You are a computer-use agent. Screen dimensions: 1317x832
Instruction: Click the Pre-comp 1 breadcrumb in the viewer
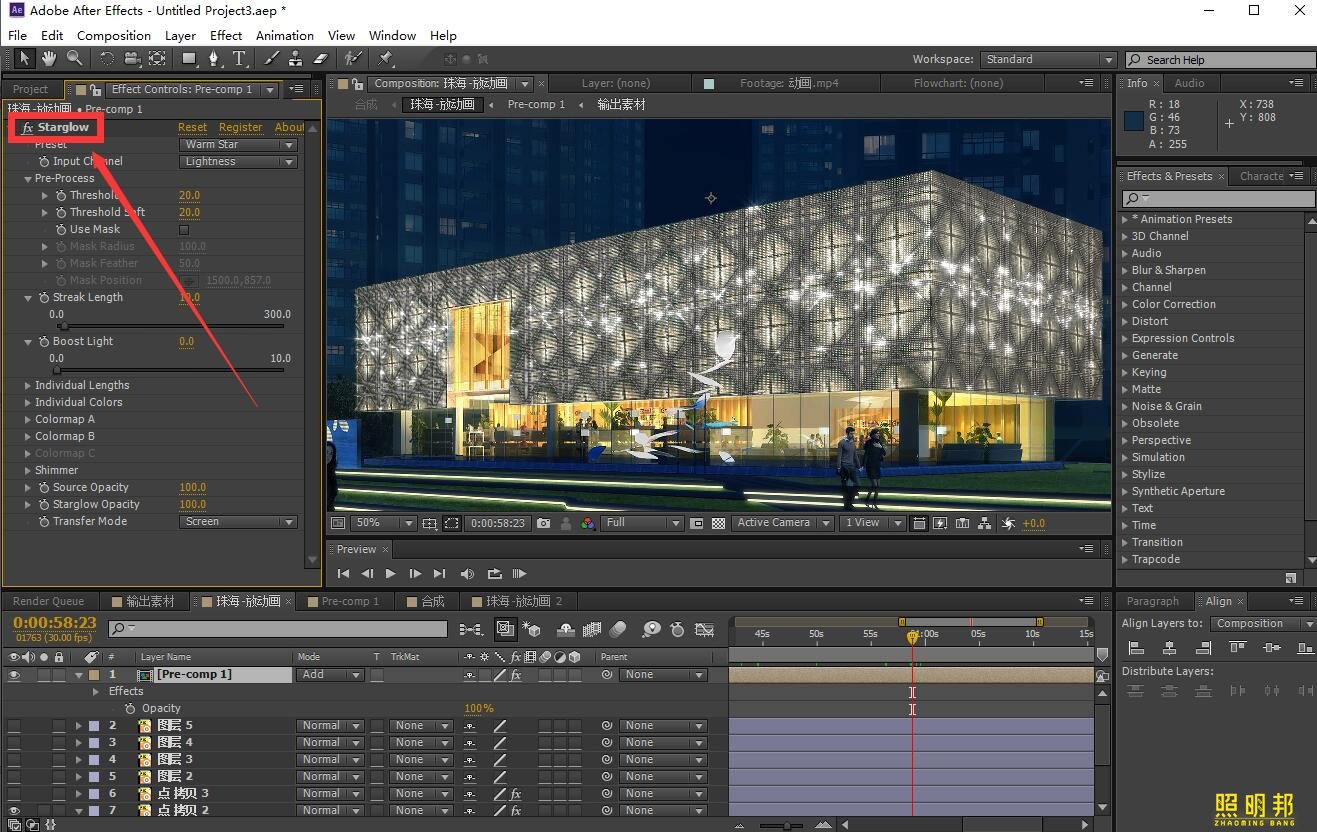pyautogui.click(x=536, y=105)
